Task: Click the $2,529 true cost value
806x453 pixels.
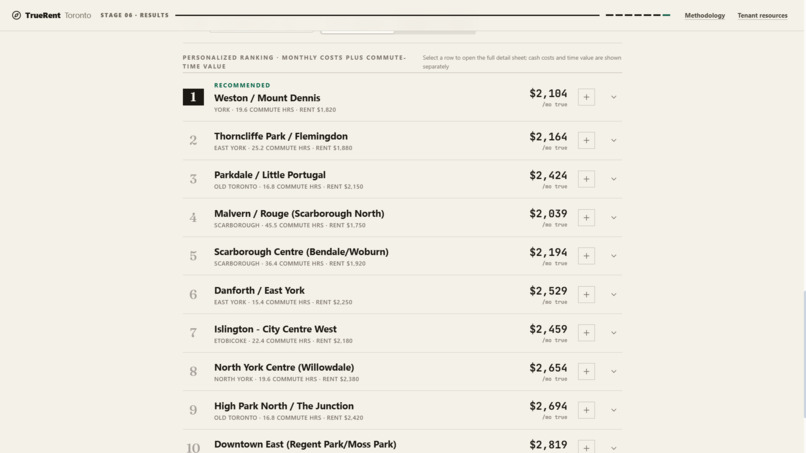Action: [x=548, y=291]
